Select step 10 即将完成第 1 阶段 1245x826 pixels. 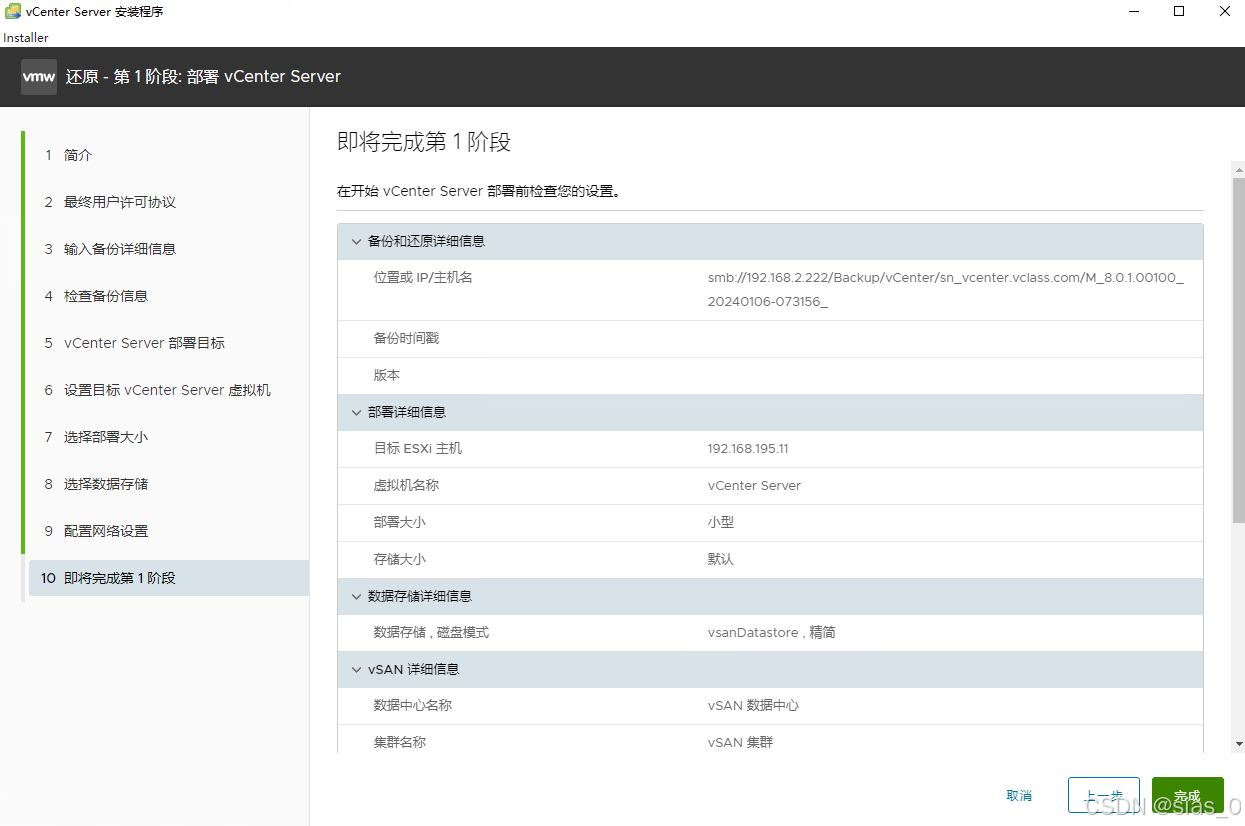tap(168, 578)
